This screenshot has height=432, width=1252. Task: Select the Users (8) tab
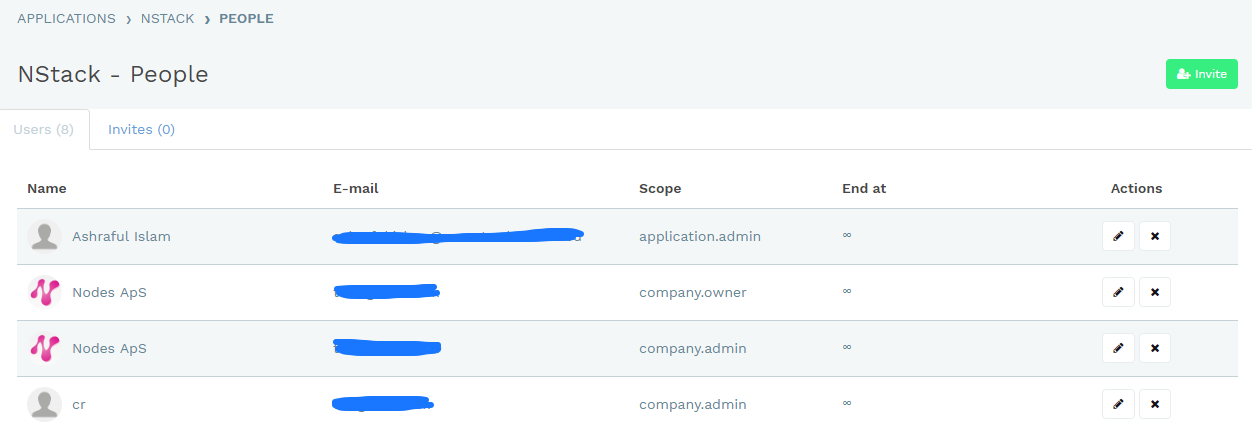click(x=44, y=129)
